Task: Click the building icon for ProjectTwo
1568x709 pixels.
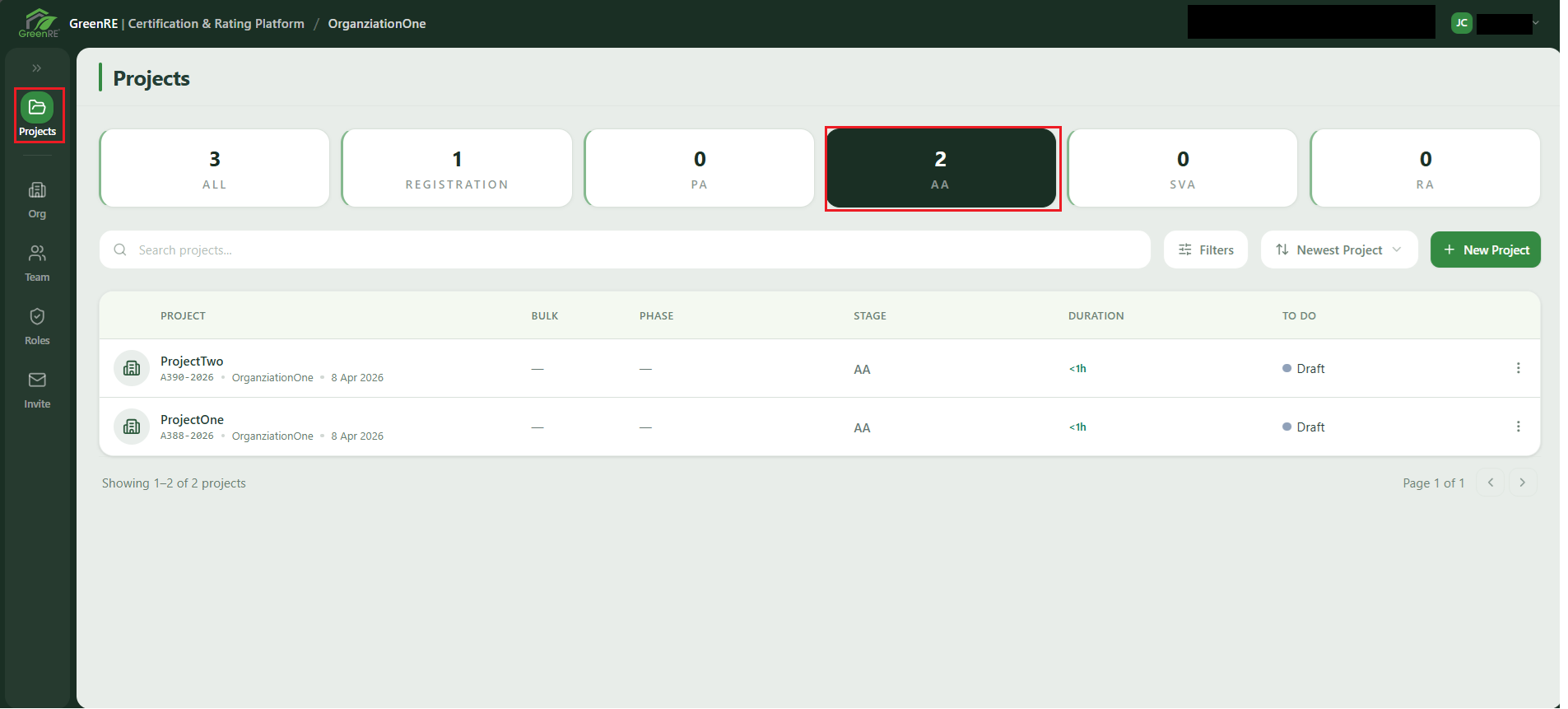Action: 132,368
